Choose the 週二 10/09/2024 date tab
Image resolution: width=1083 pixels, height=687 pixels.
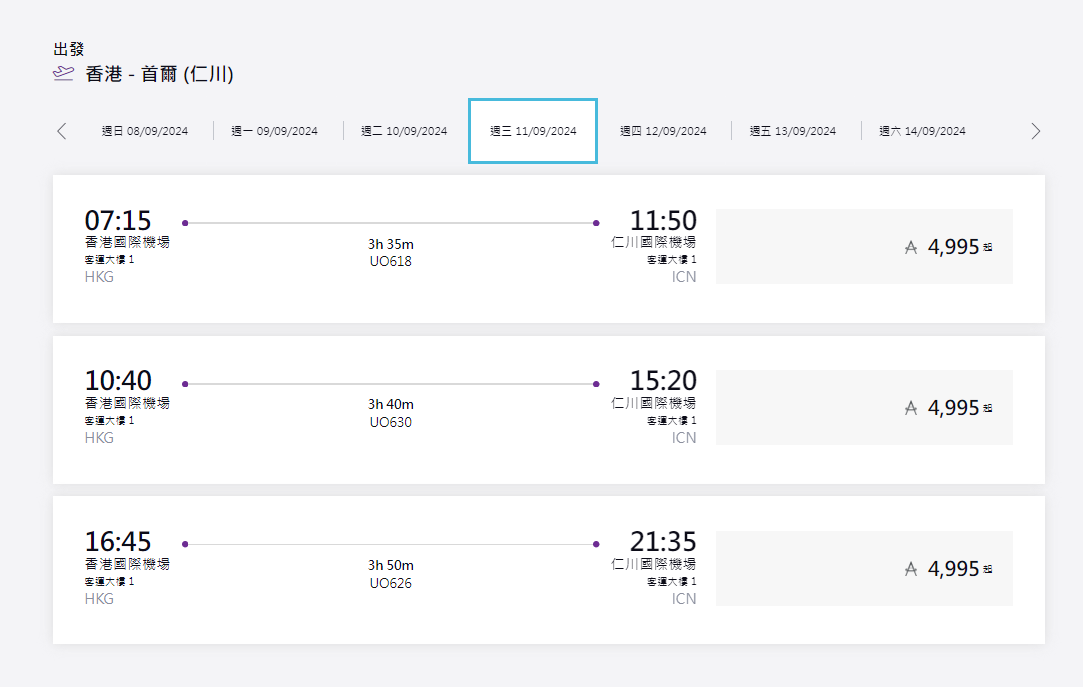[x=404, y=131]
